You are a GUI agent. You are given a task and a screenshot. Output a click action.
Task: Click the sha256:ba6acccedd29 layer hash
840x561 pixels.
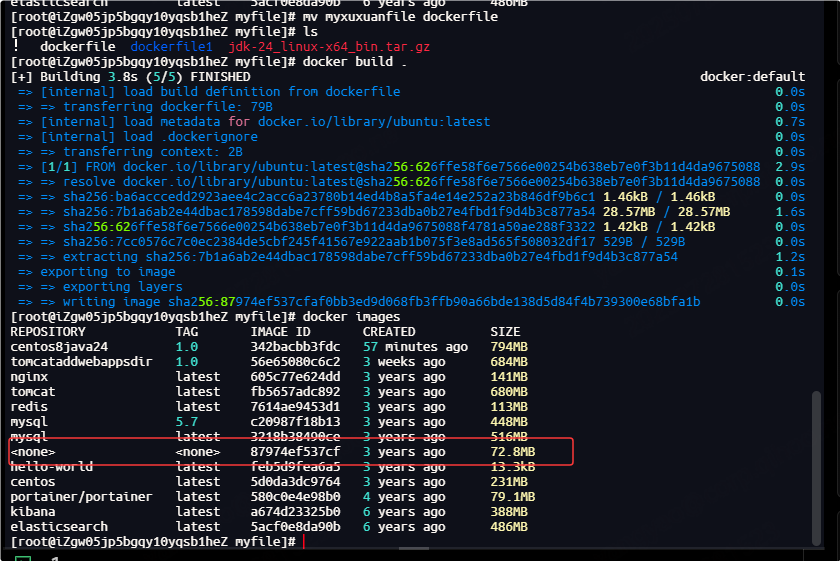329,197
